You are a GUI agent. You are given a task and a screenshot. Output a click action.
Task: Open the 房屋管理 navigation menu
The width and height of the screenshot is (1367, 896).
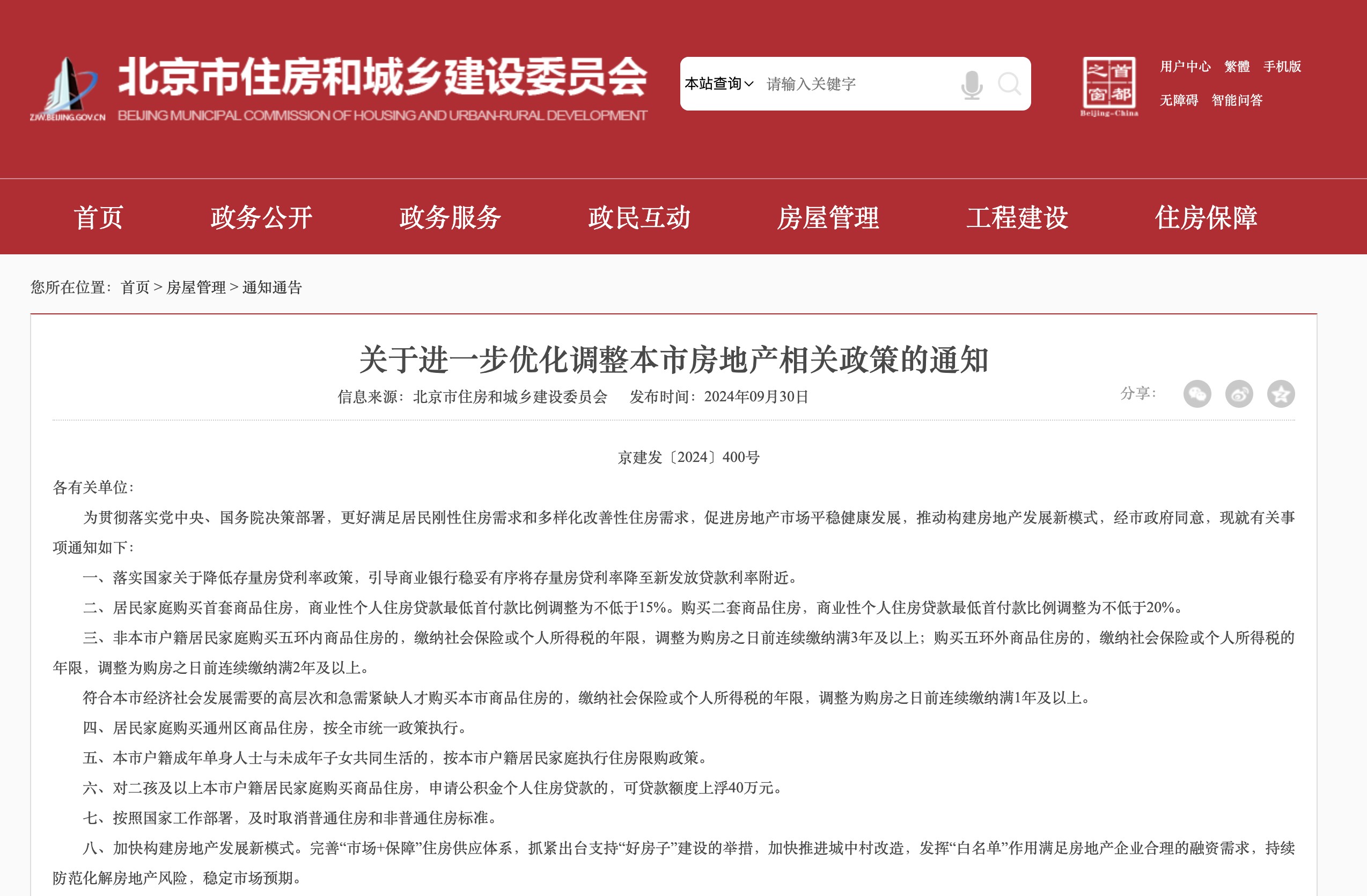828,218
